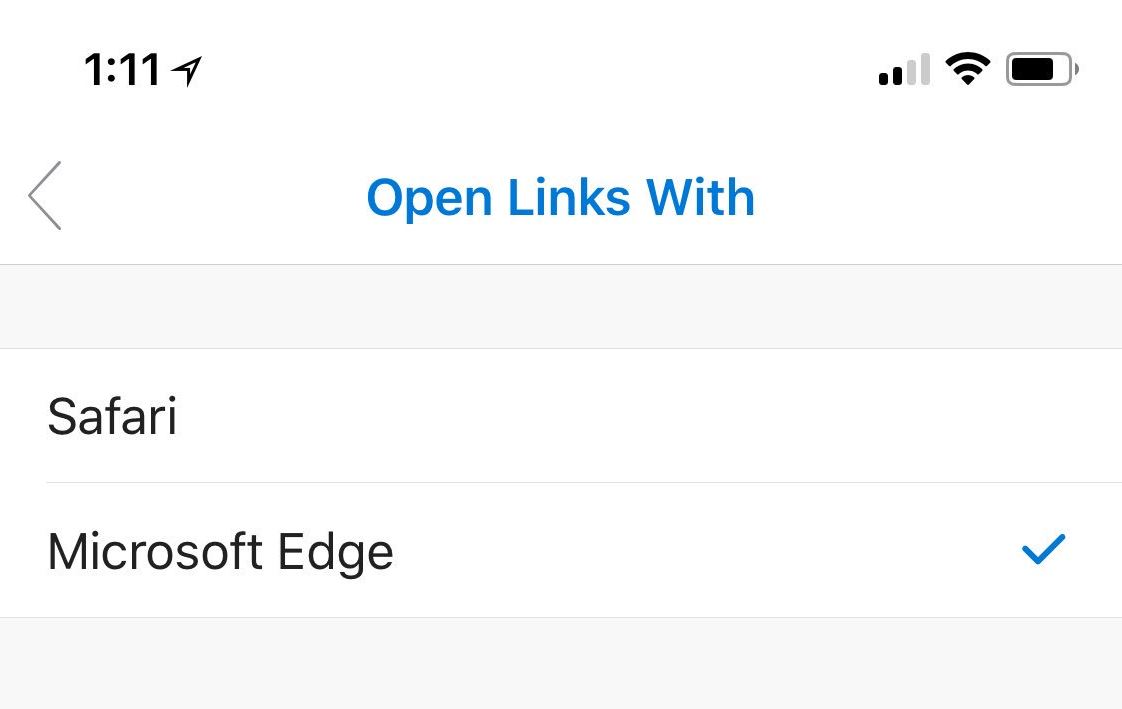Click status bar gap between clock and signal

(x=540, y=70)
